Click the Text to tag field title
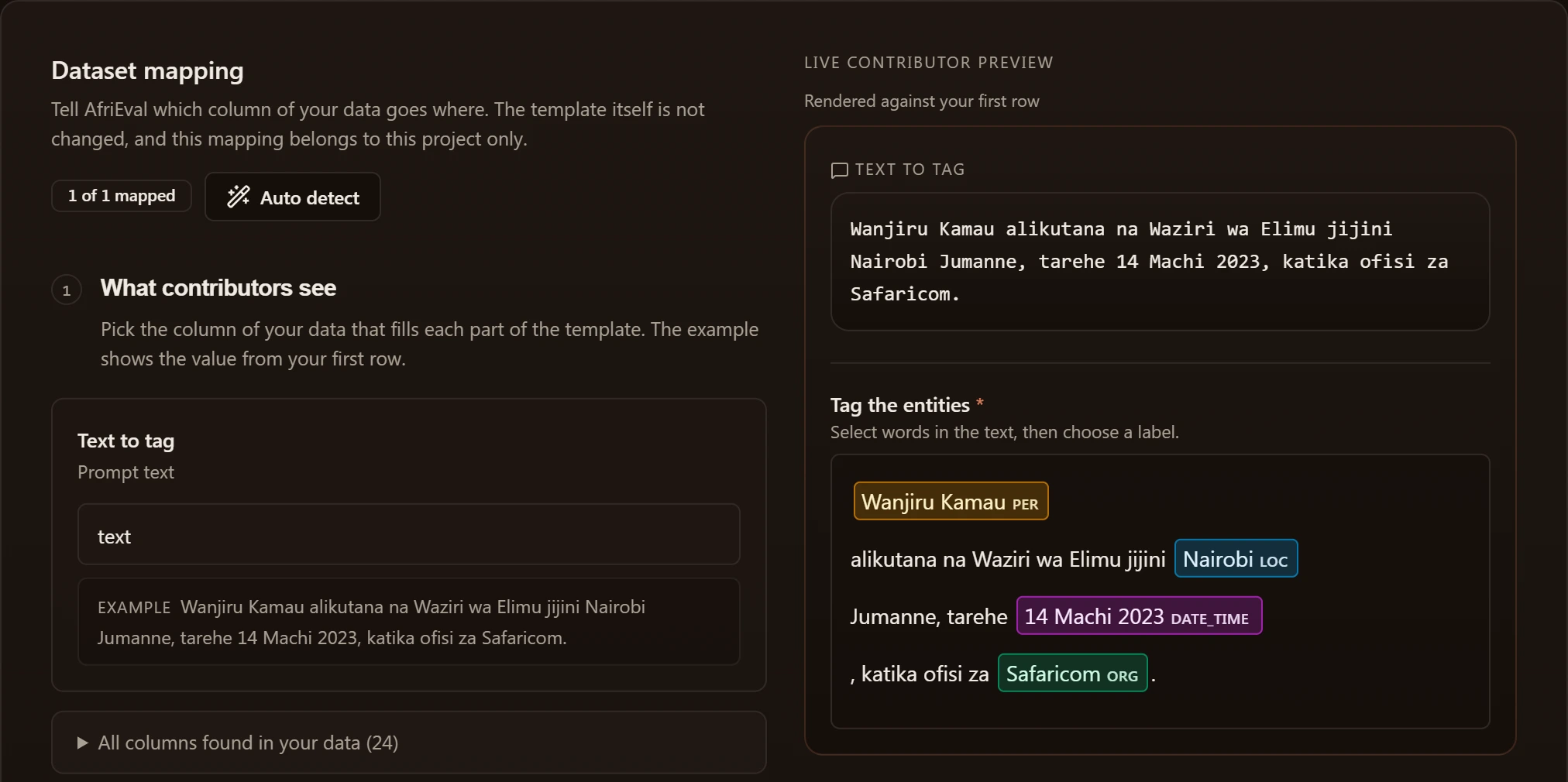Image resolution: width=1568 pixels, height=782 pixels. (126, 441)
